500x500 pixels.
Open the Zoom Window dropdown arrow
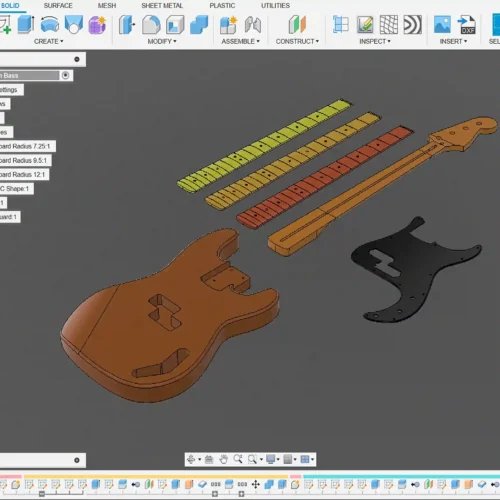(261, 459)
